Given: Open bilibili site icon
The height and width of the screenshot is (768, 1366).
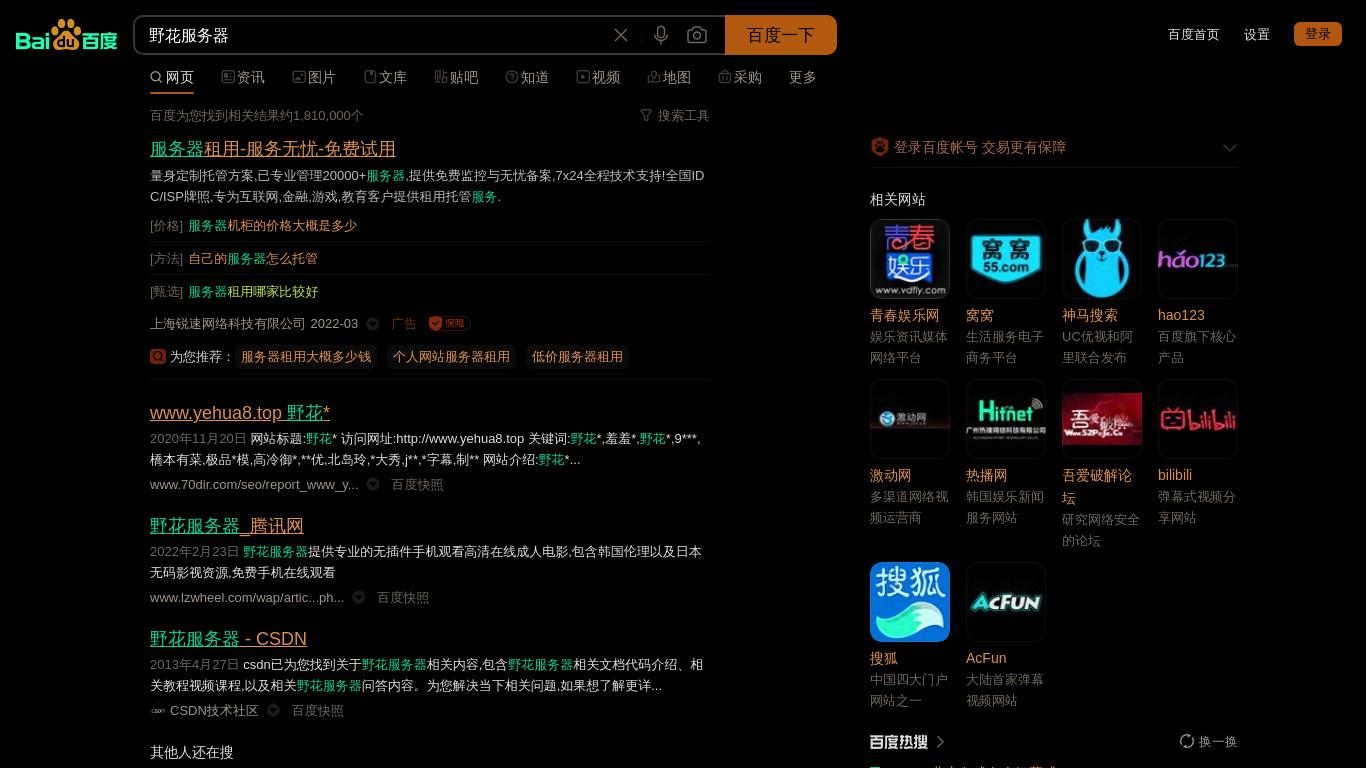Looking at the screenshot, I should [x=1198, y=419].
